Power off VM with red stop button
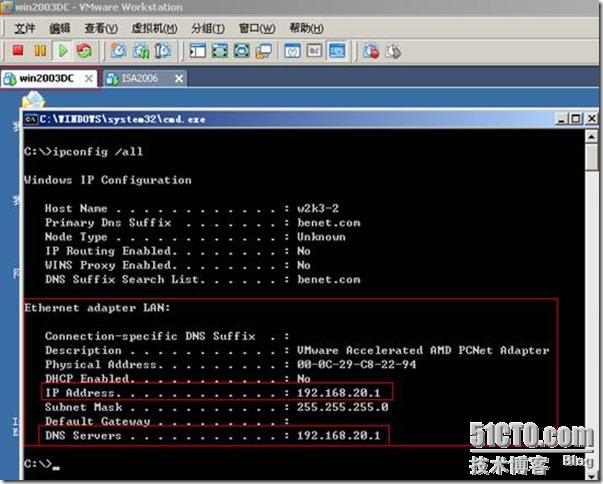Viewport: 603px width, 484px height. [18, 50]
